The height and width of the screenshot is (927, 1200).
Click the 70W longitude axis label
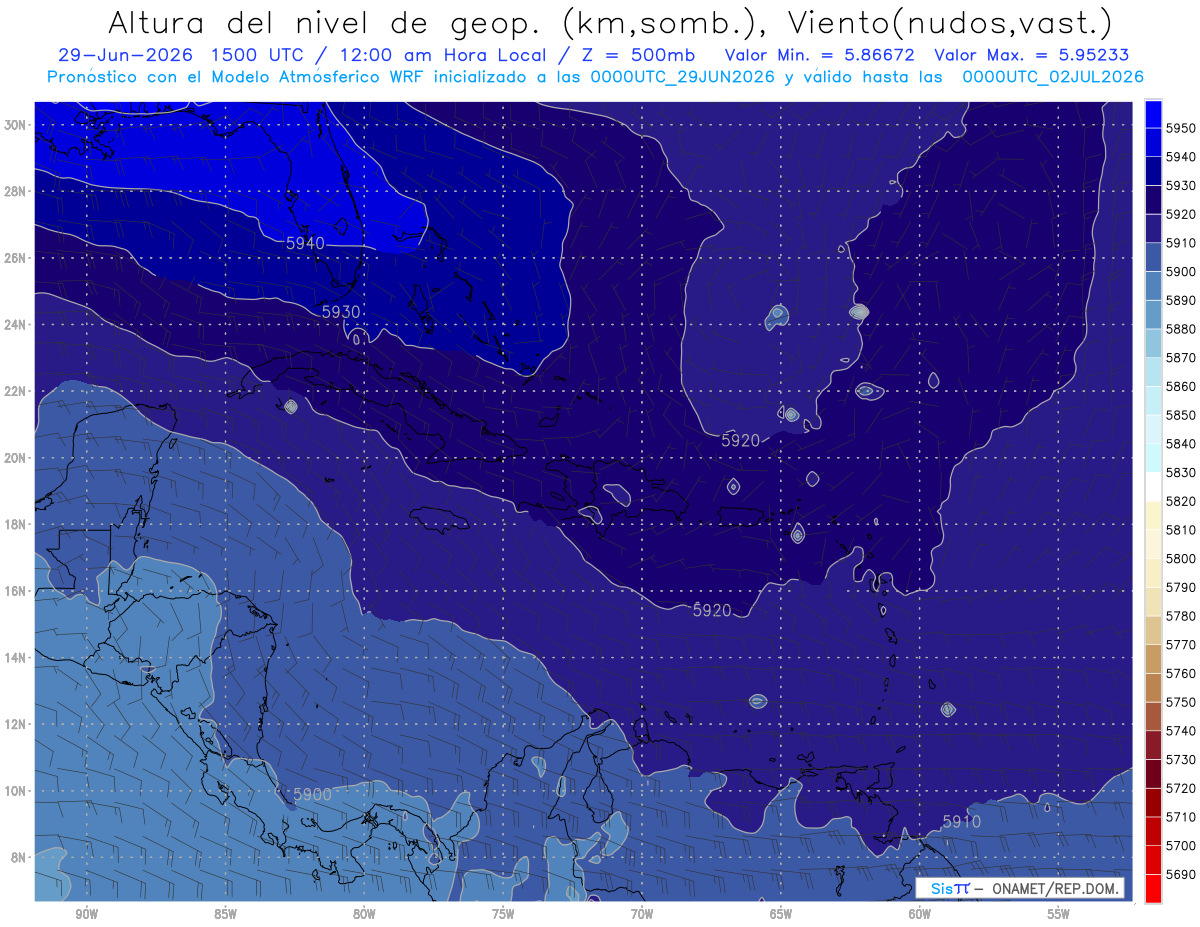point(642,914)
